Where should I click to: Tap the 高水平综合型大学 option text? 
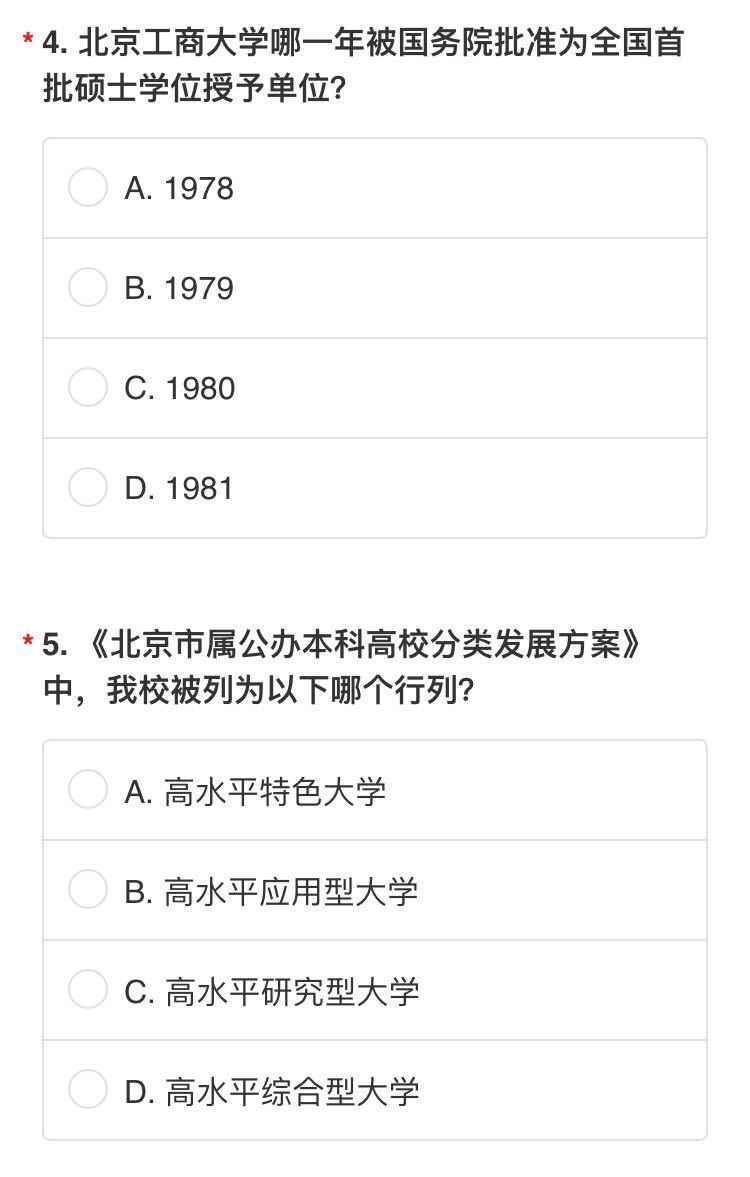click(x=291, y=1091)
